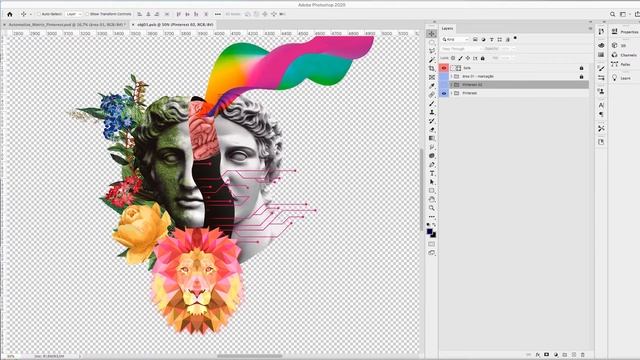
Task: Create new adjustment layer icon
Action: coord(556,355)
